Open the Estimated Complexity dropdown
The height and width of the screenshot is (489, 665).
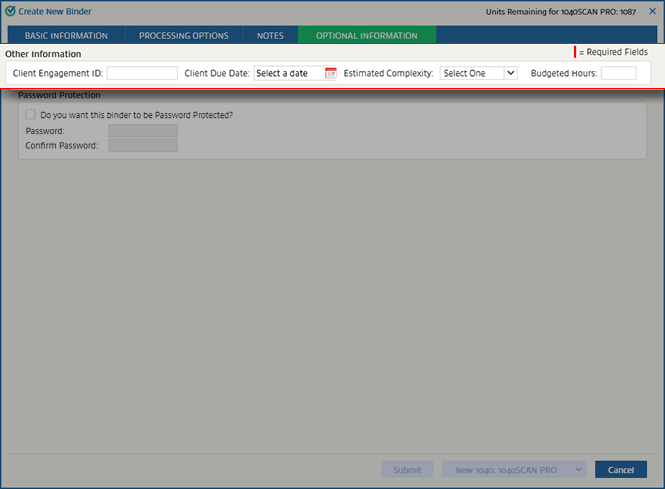[478, 73]
